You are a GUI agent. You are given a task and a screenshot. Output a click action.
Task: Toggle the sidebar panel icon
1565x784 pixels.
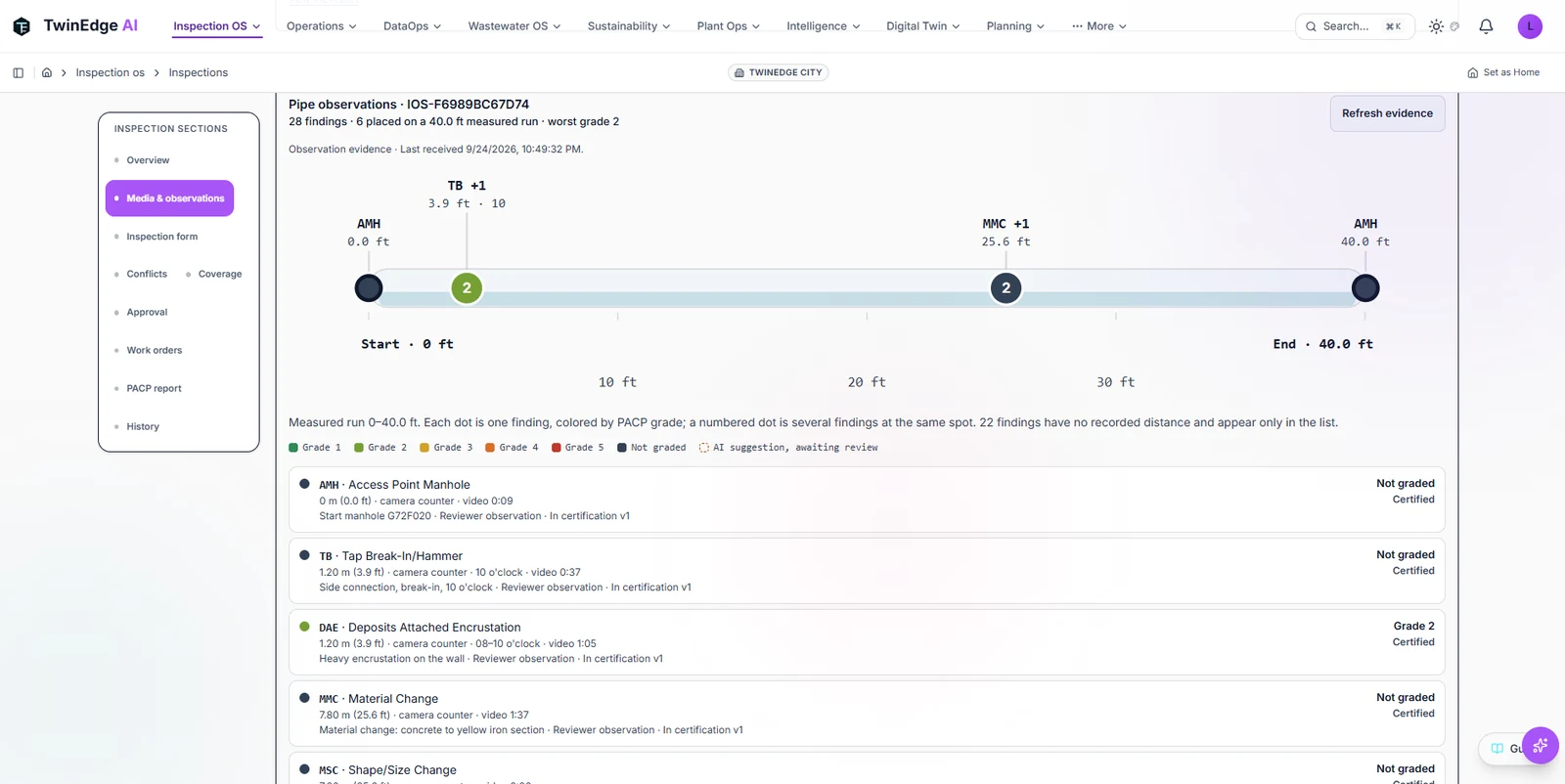pos(18,72)
